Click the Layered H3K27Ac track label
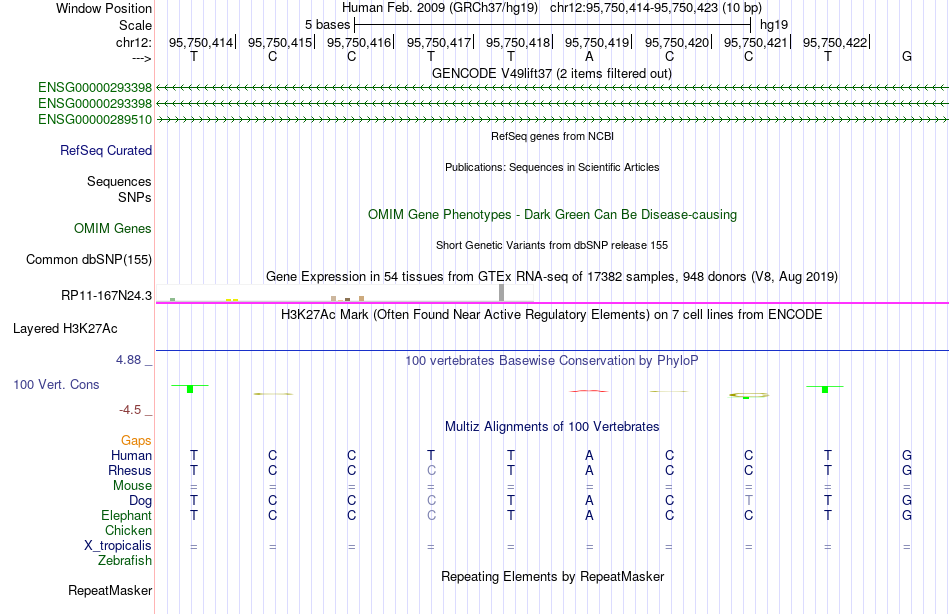Viewport: 950px width, 614px height. pos(65,329)
